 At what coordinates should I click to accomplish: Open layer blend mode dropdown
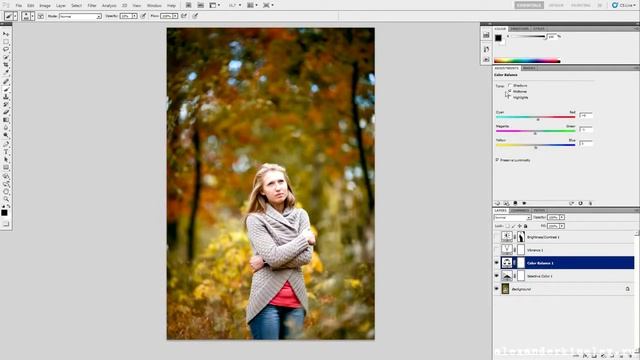tap(513, 218)
